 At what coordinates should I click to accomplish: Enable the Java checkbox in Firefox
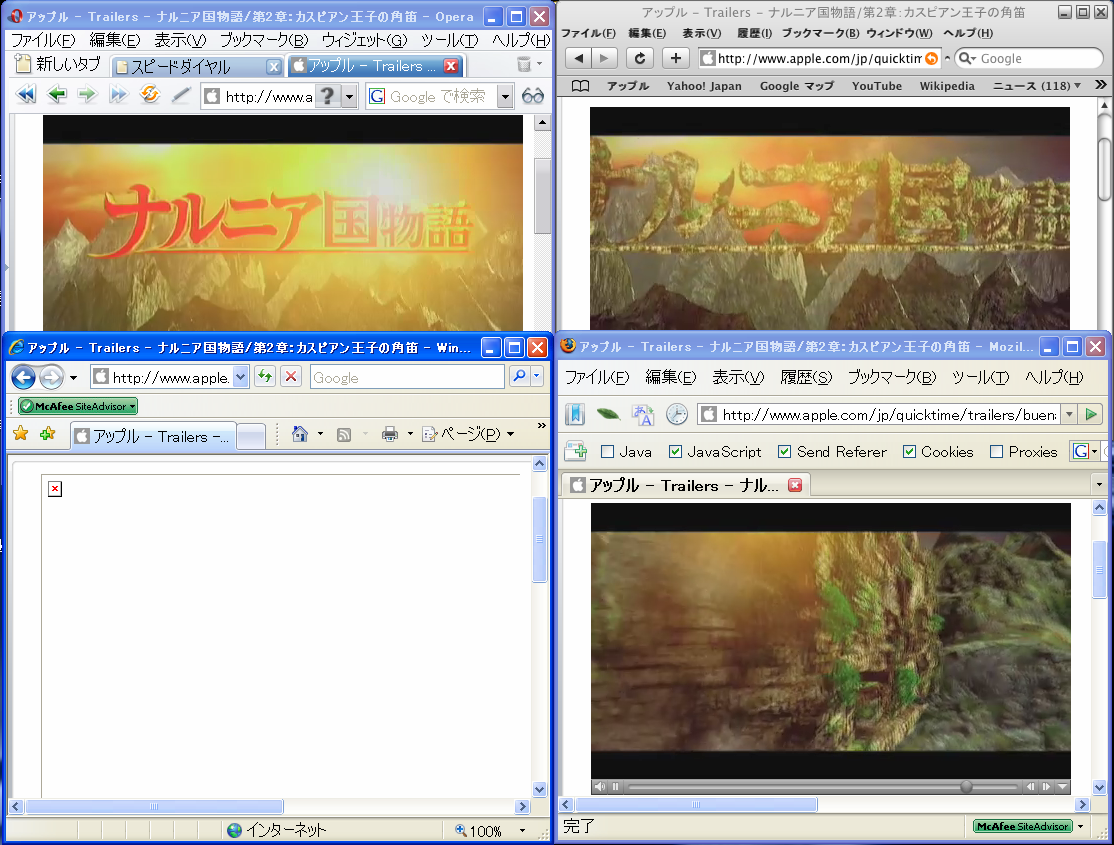[x=607, y=452]
